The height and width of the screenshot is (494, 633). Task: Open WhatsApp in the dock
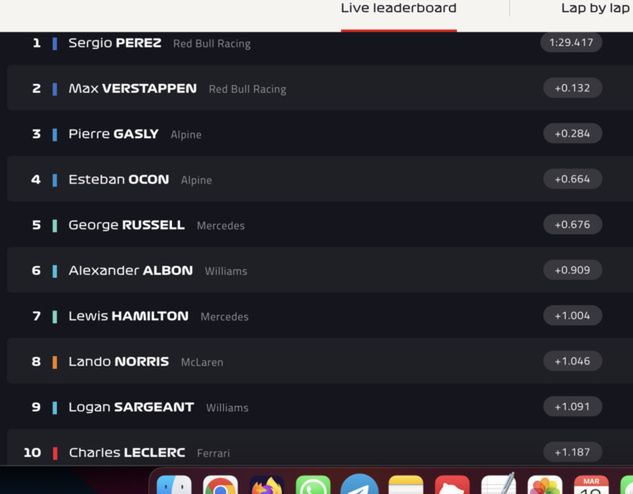[x=313, y=485]
